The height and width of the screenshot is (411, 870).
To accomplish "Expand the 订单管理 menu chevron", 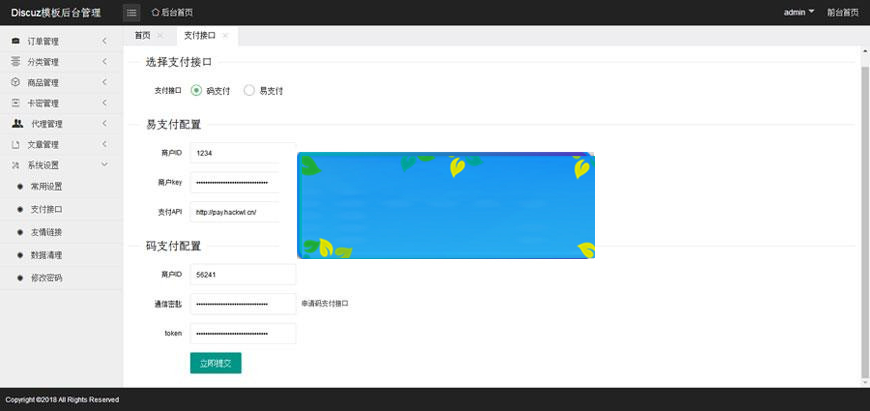I will [105, 41].
